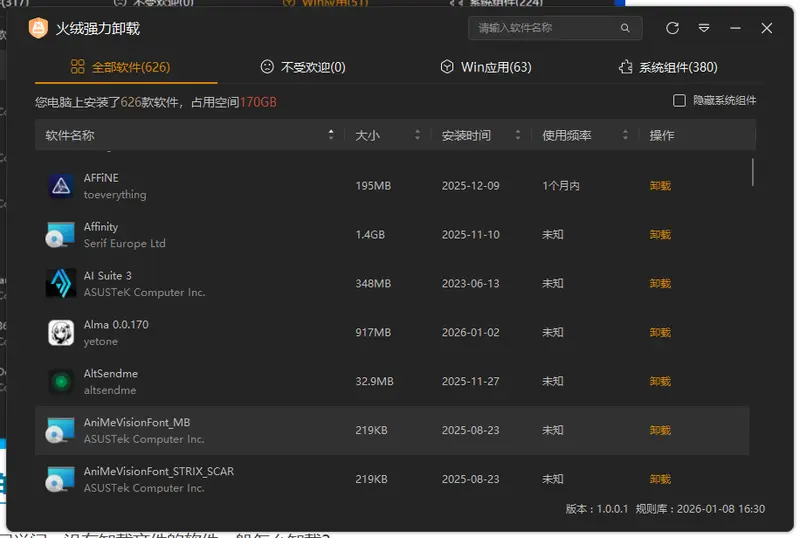
Task: Click the system components puzzle icon
Action: 626,67
